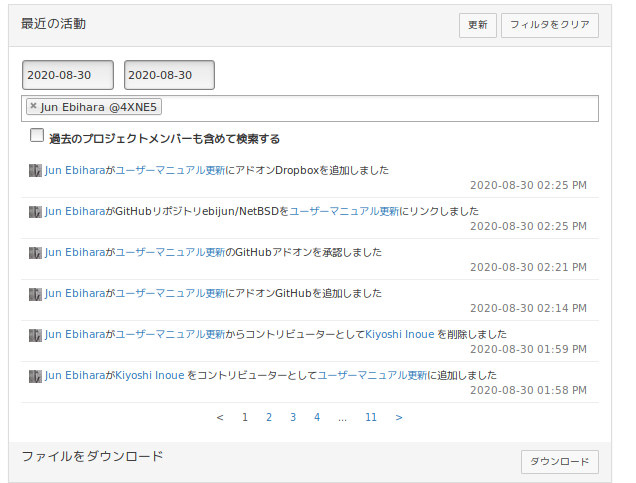This screenshot has width=636, height=483.
Task: Click timestamp 2020-08-30 01:59 PM
Action: pyautogui.click(x=528, y=349)
